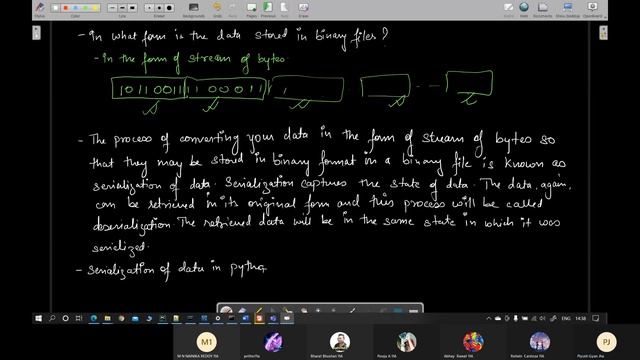640x360 pixels.
Task: Go to the Next page
Action: coord(284,9)
